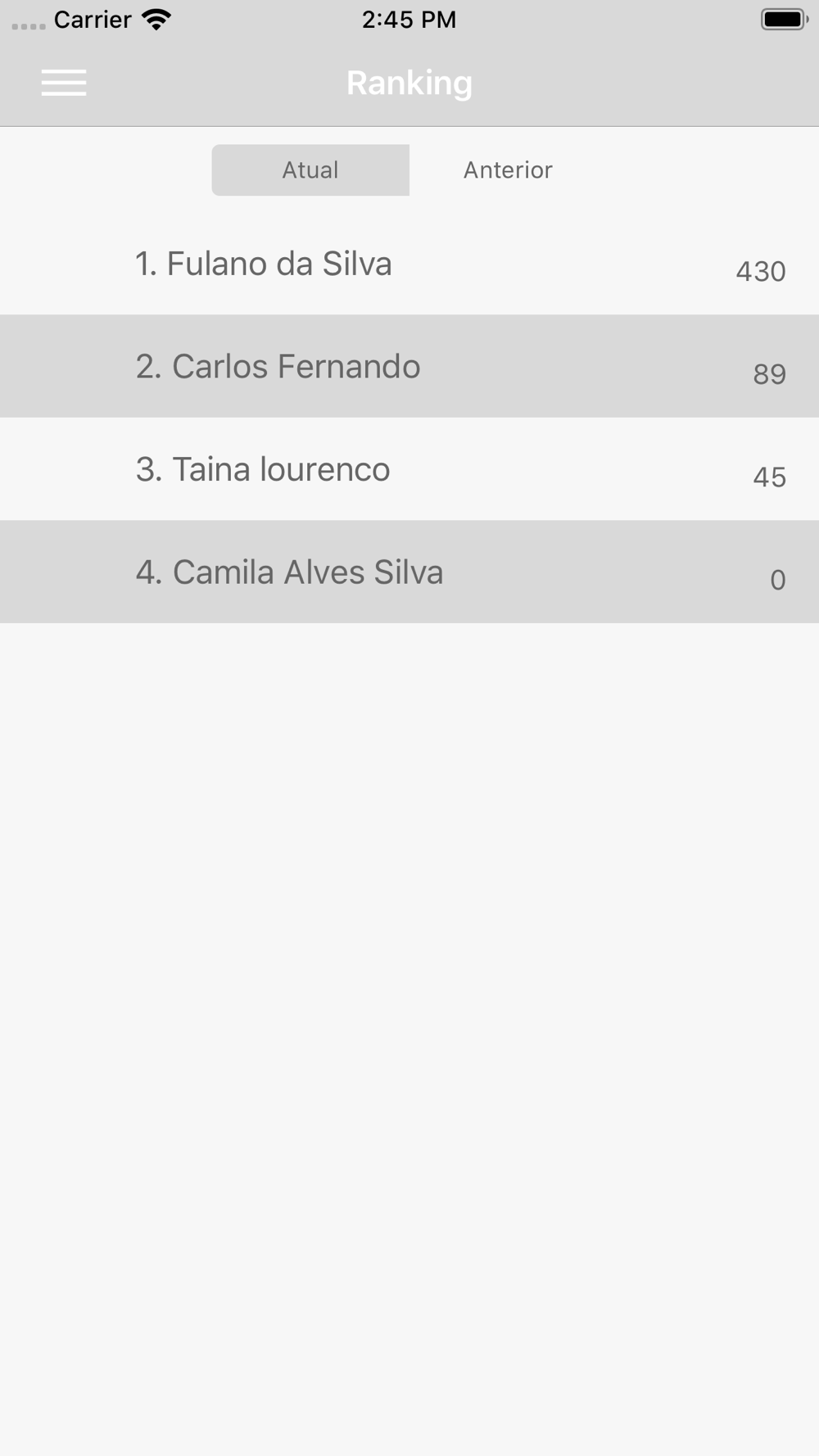Select Fulano da Silva ranking row

(x=409, y=264)
